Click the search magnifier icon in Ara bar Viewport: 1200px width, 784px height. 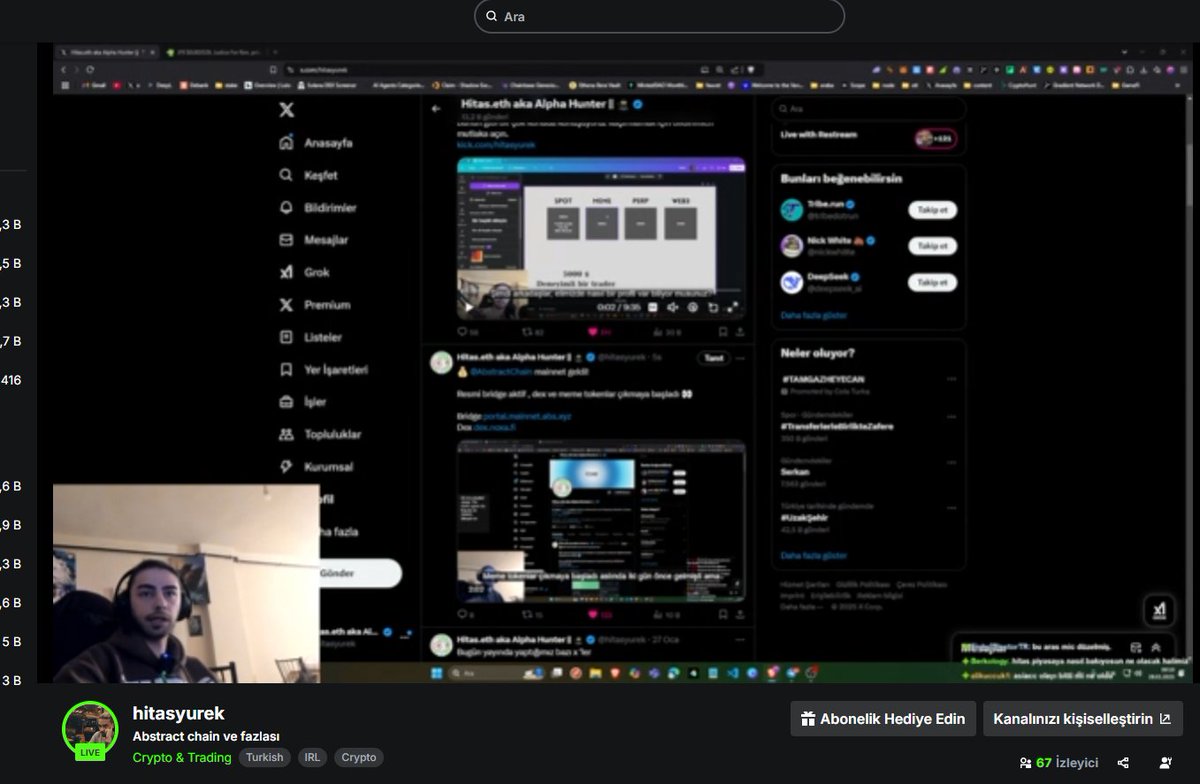click(x=491, y=17)
